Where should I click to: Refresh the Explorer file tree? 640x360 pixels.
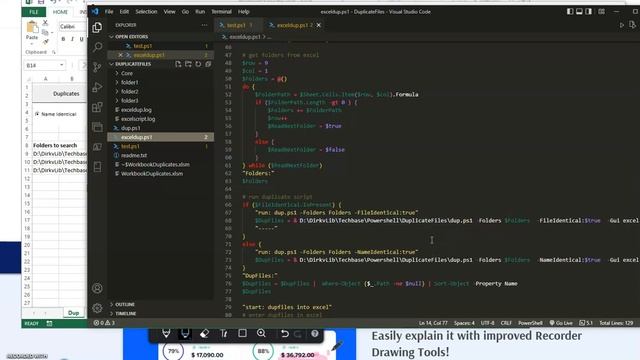tap(198, 64)
